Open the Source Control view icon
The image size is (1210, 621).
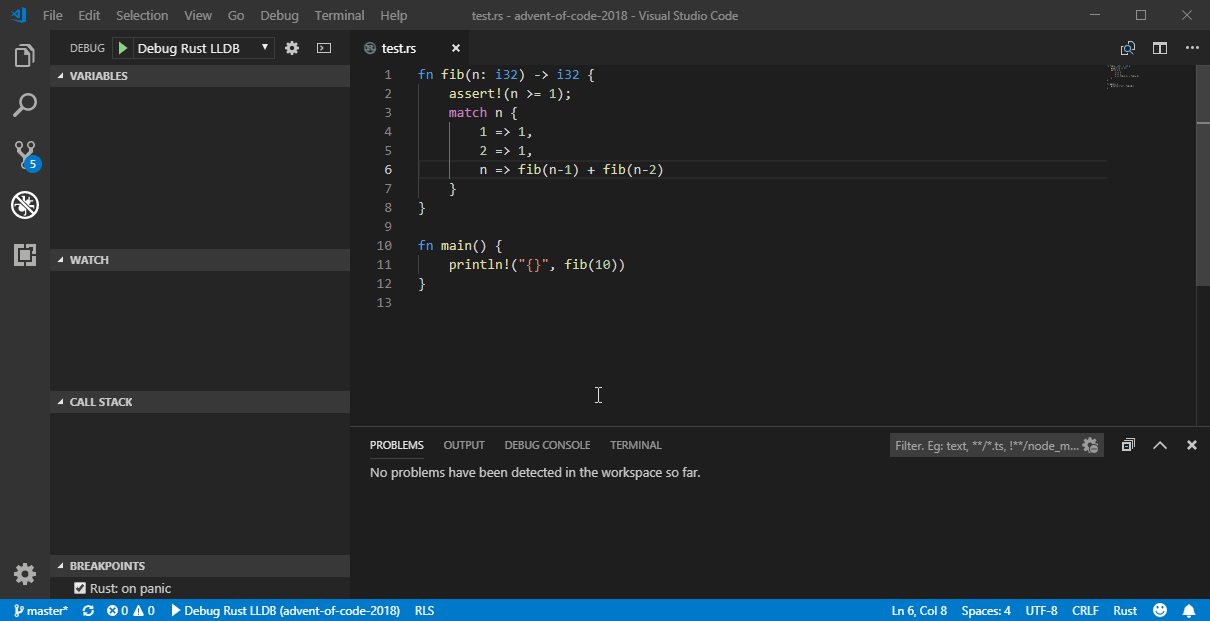pyautogui.click(x=25, y=155)
